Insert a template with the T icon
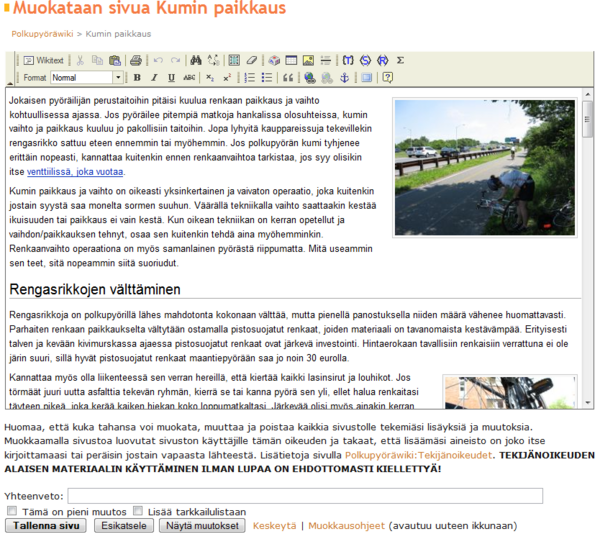 [x=348, y=60]
